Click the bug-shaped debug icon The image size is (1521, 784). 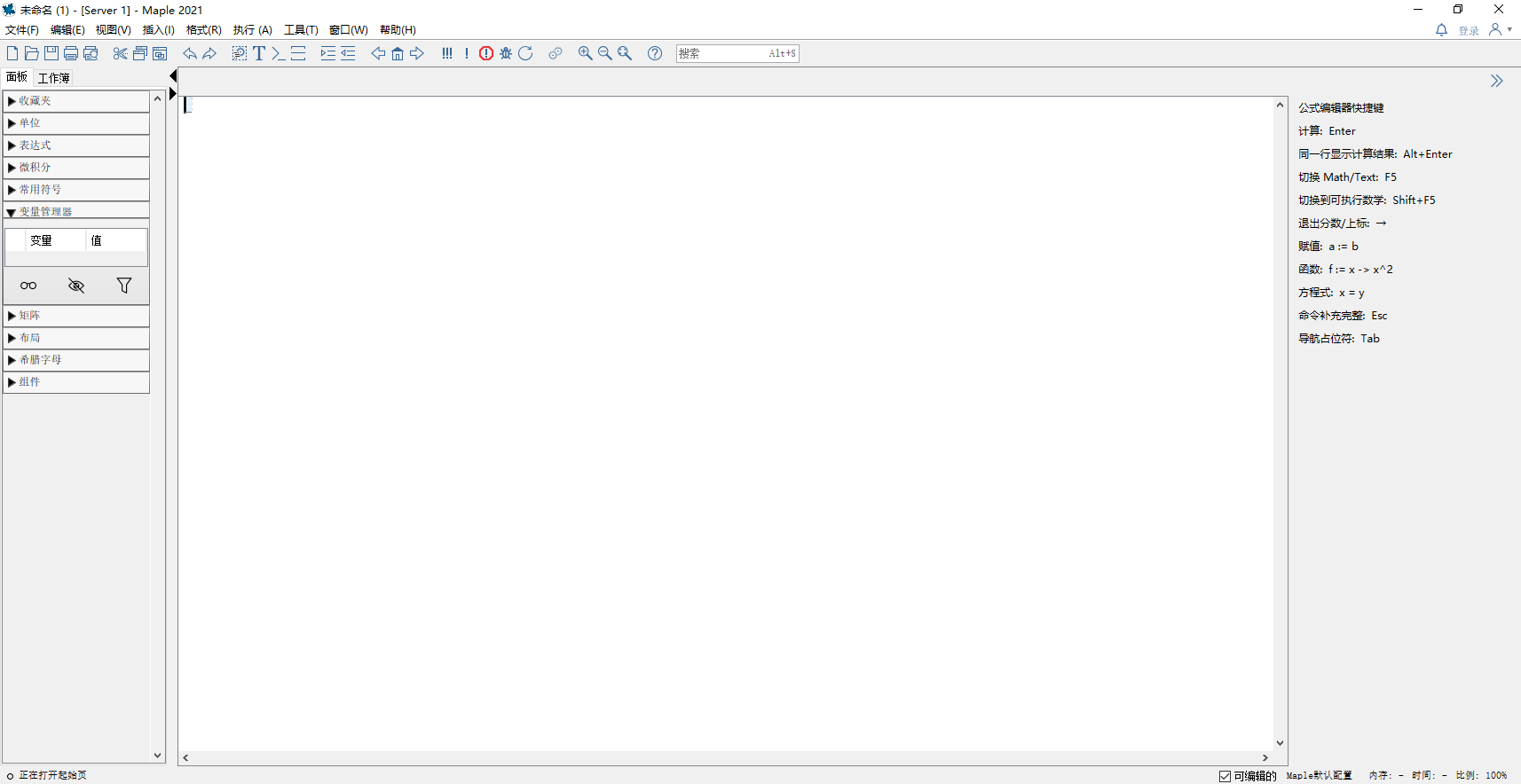pos(506,53)
